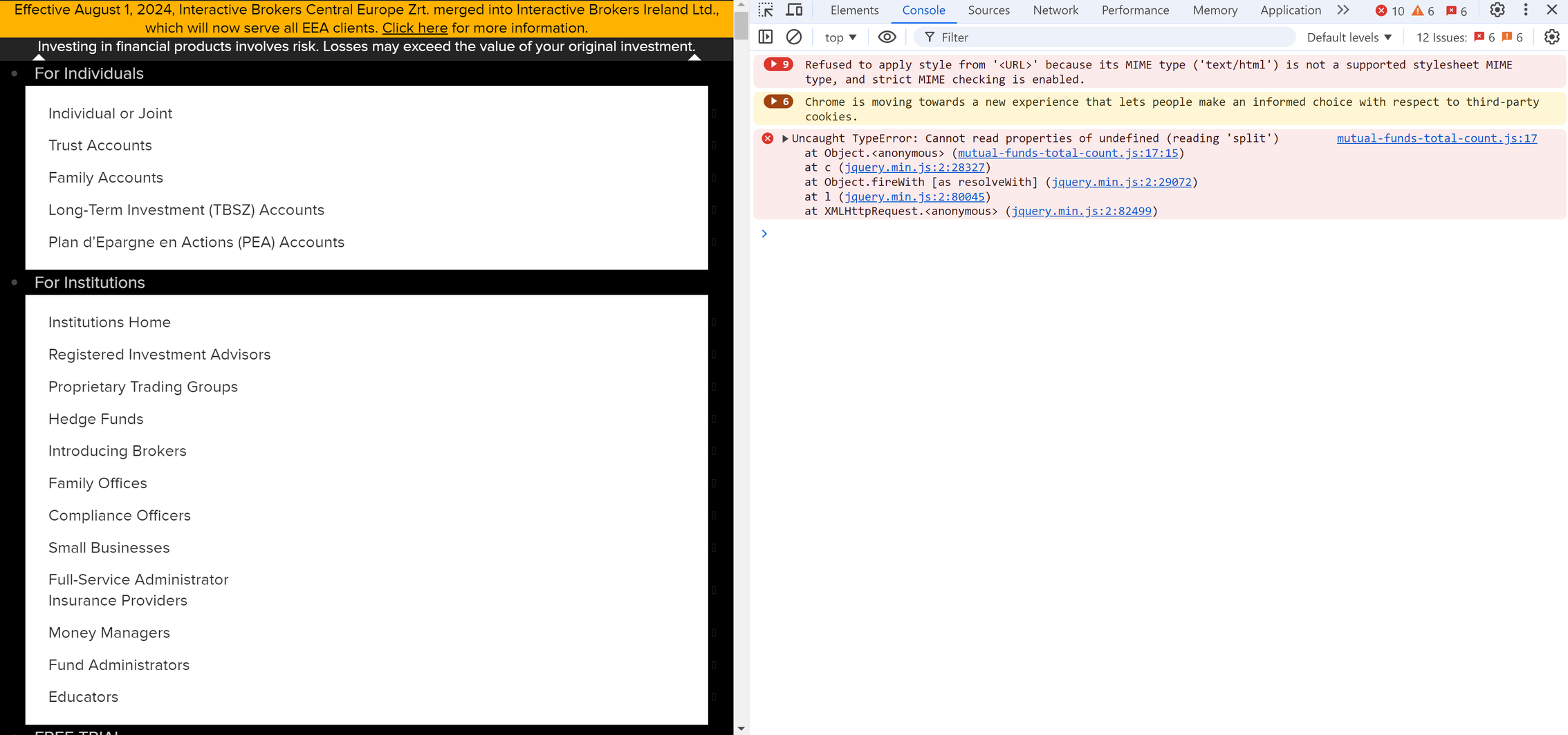
Task: Open the Small Businesses link
Action: (109, 548)
